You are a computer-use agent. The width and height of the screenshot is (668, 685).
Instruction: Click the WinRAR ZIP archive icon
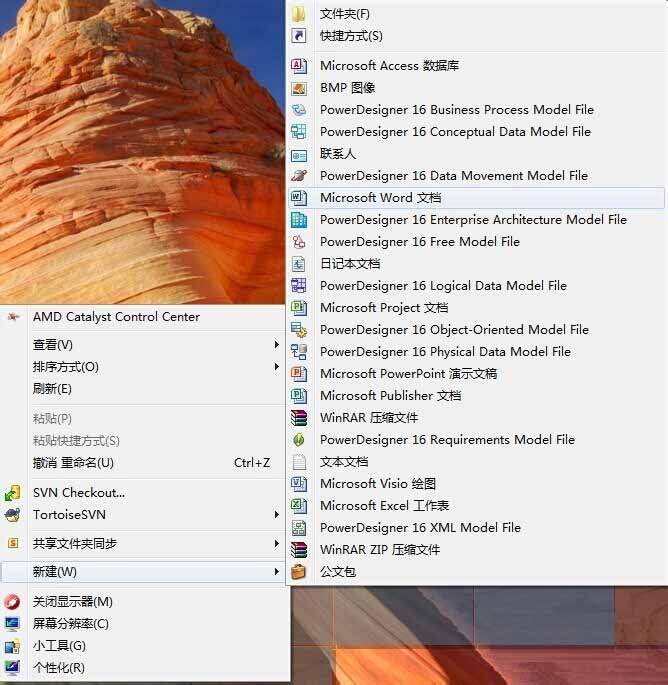click(299, 550)
